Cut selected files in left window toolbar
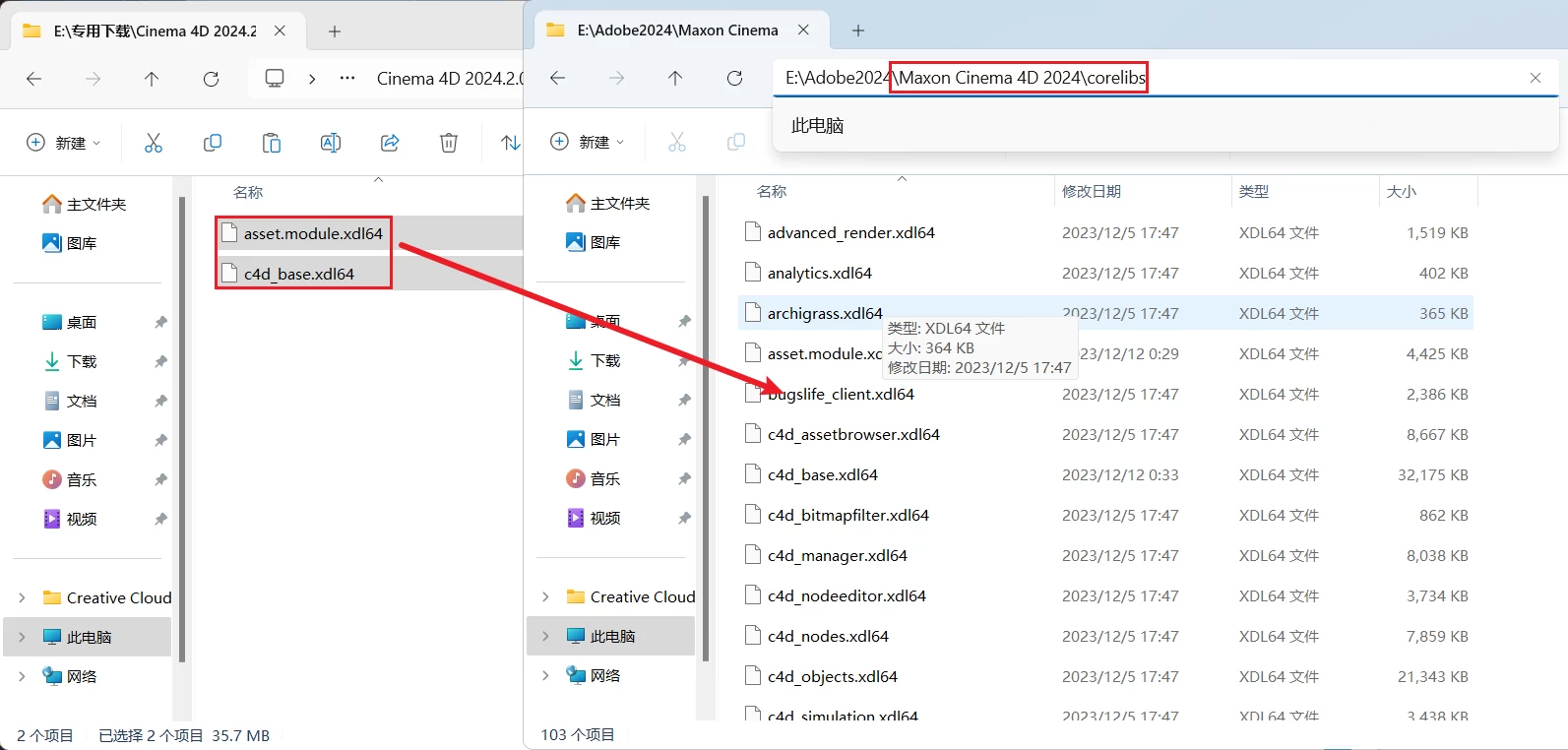 (154, 143)
